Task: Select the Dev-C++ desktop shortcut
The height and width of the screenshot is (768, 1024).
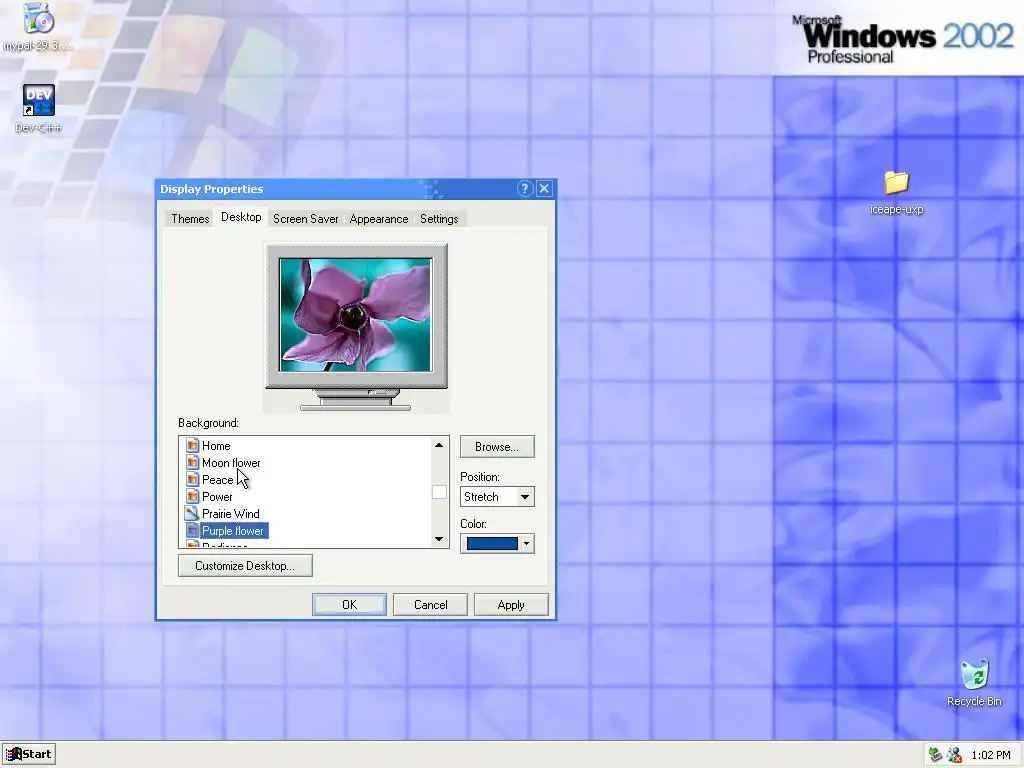Action: pyautogui.click(x=39, y=100)
